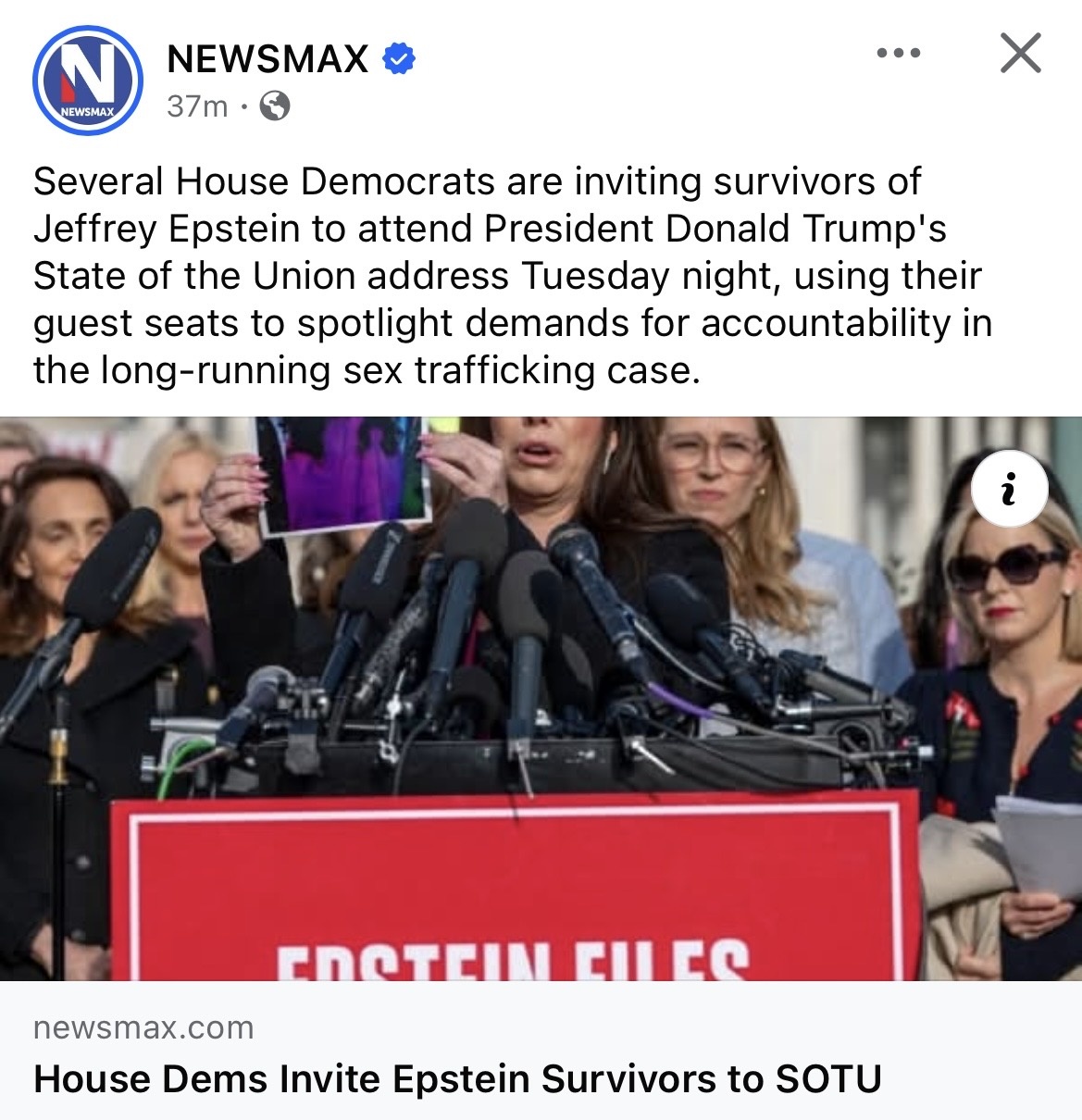Click the newsmax.com domain label
This screenshot has height=1120, width=1082.
pyautogui.click(x=143, y=1027)
